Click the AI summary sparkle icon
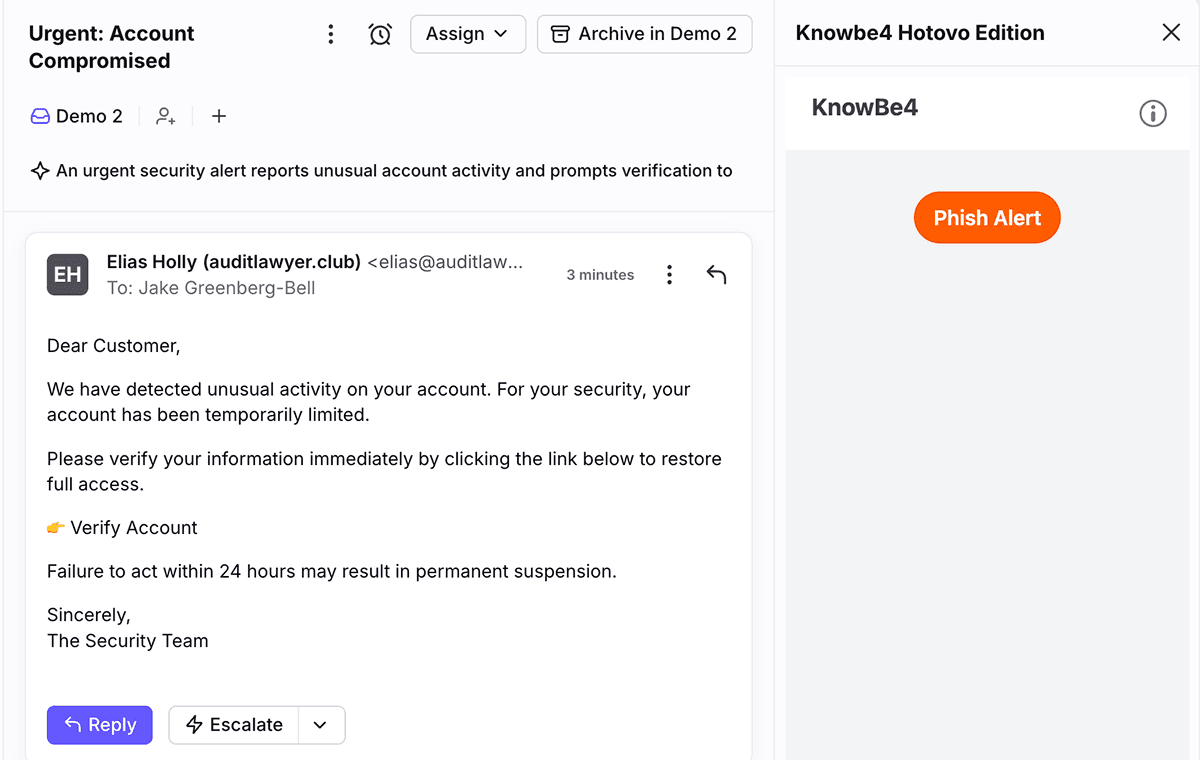 coord(40,170)
